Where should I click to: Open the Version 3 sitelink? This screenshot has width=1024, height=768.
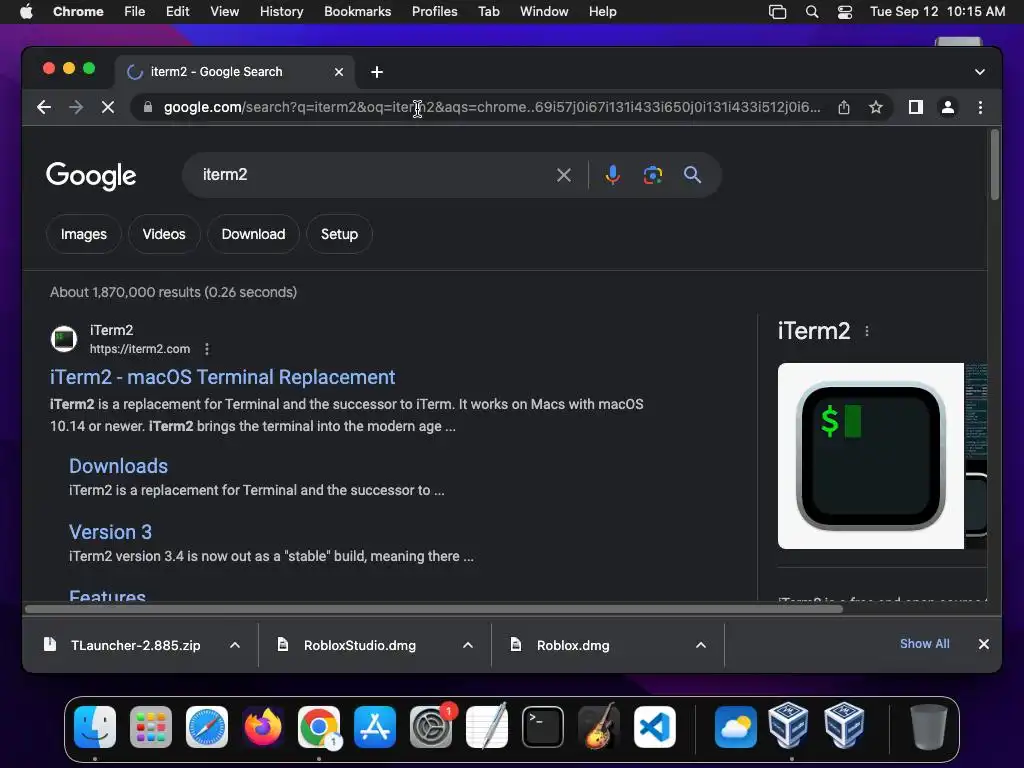(110, 532)
